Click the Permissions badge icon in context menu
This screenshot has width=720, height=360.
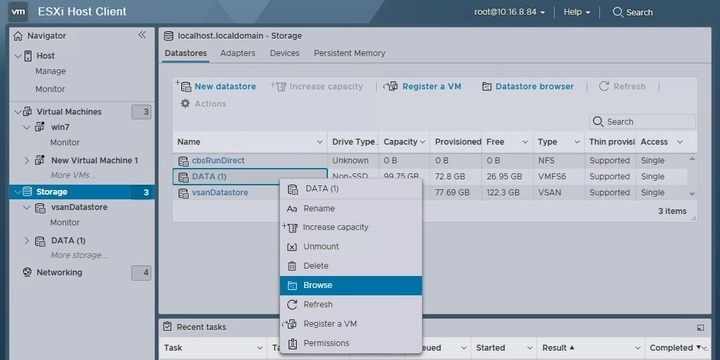coord(292,343)
